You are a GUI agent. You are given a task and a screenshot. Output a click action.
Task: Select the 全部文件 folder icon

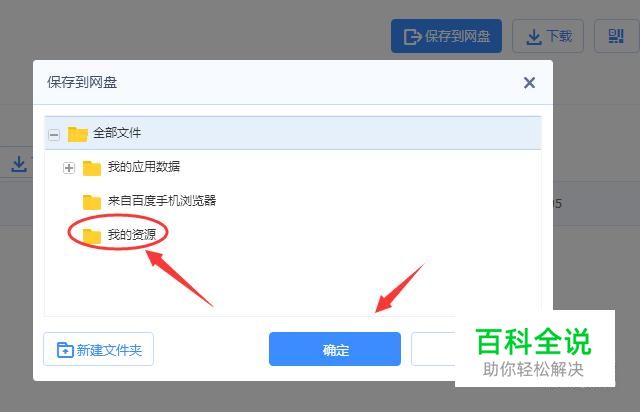click(x=78, y=134)
